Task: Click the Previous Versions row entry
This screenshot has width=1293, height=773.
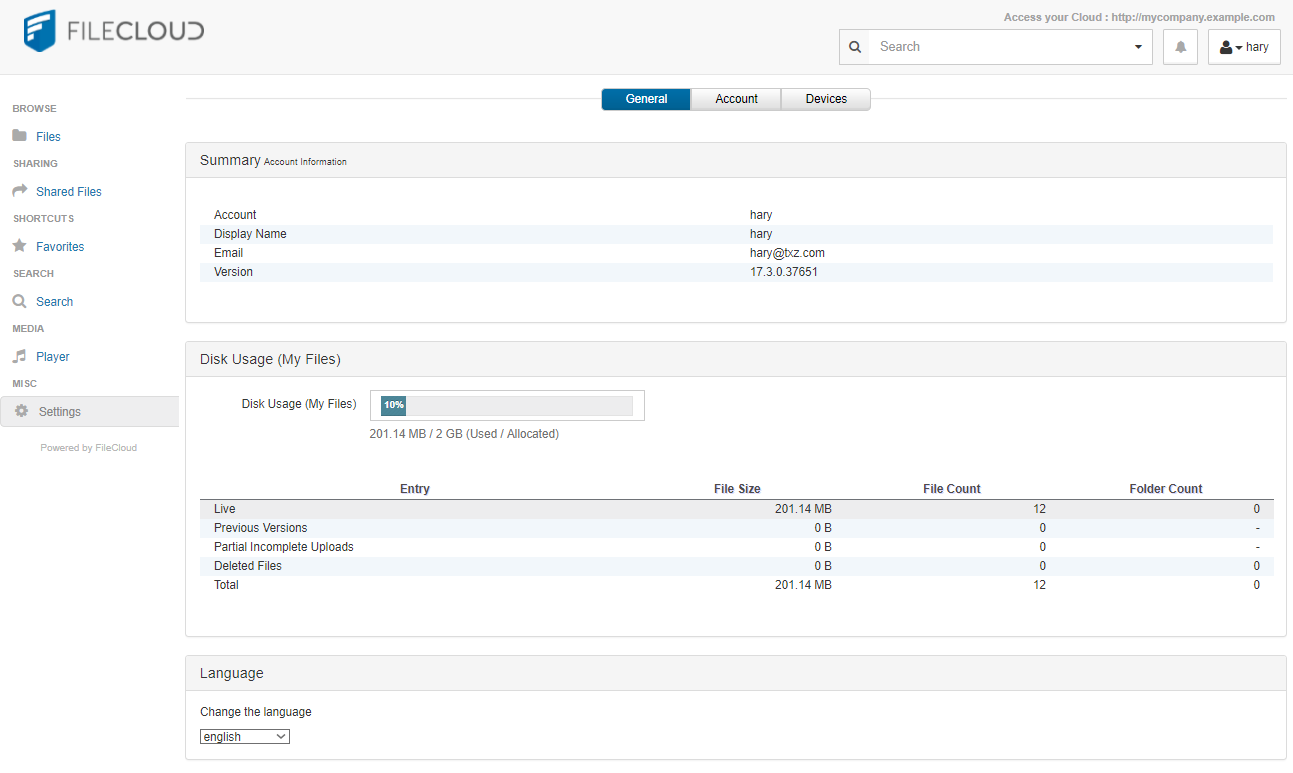Action: click(261, 528)
